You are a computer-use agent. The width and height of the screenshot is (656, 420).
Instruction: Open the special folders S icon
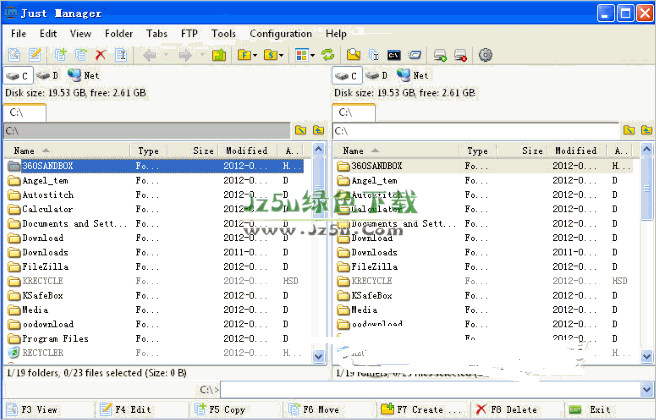coord(271,55)
